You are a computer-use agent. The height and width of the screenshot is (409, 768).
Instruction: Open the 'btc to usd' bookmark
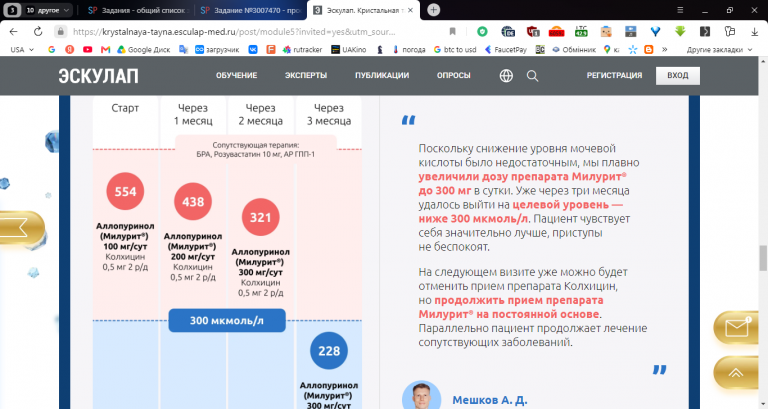click(455, 49)
